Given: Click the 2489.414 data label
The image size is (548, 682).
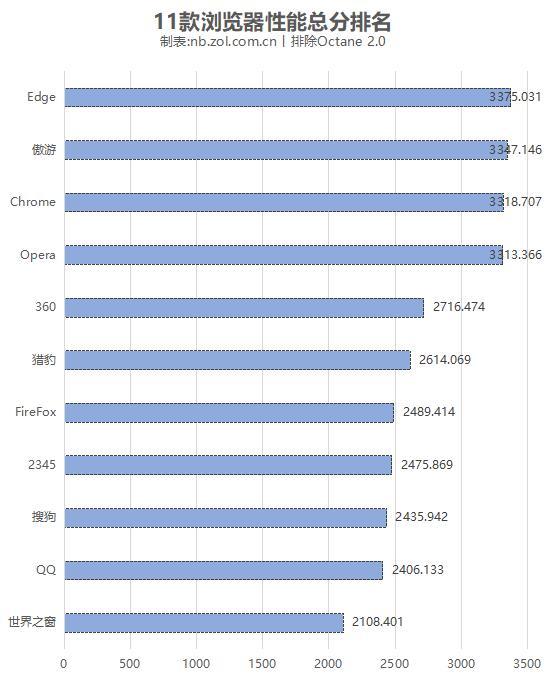Looking at the screenshot, I should (x=429, y=411).
